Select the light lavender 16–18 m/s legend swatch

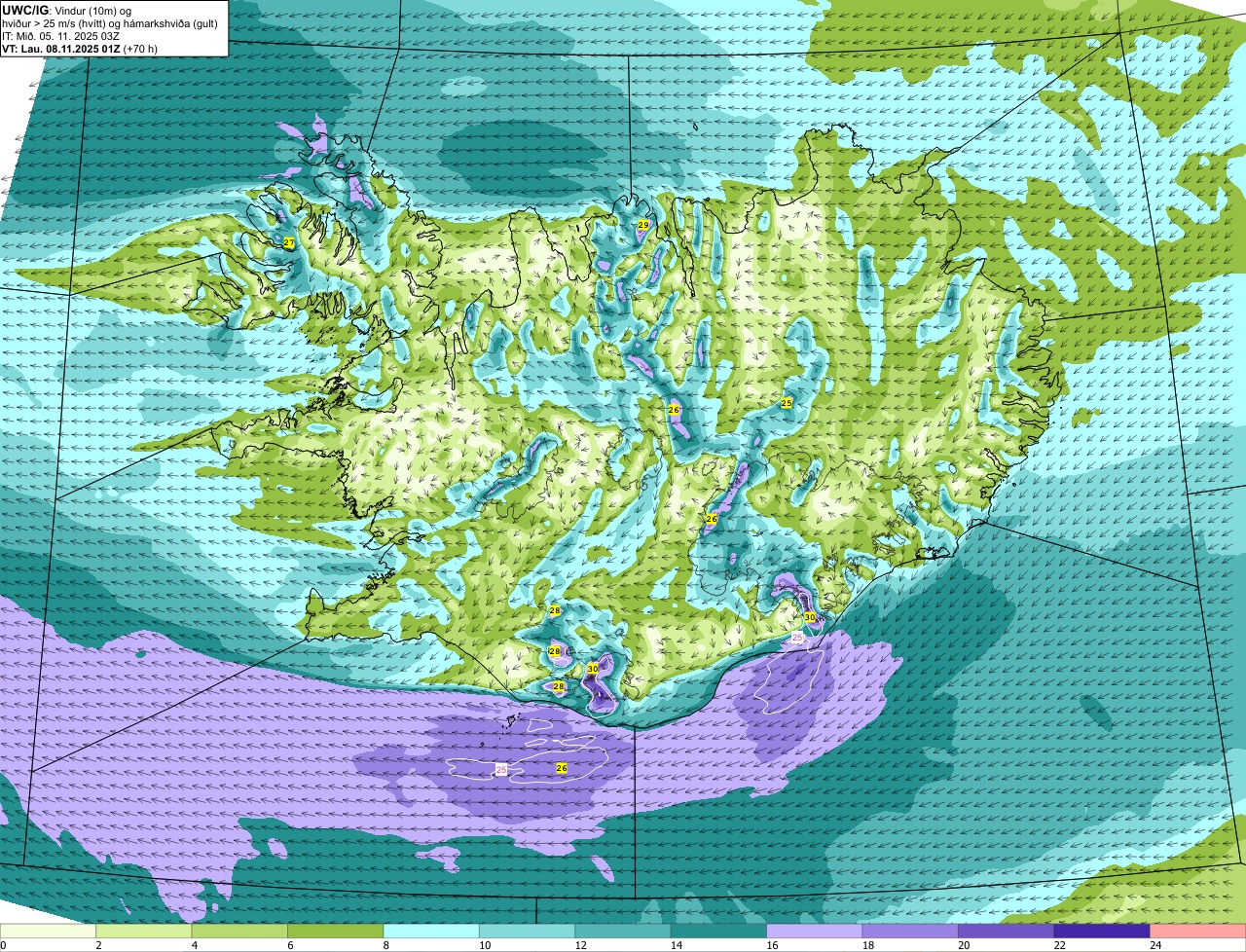coord(815,932)
